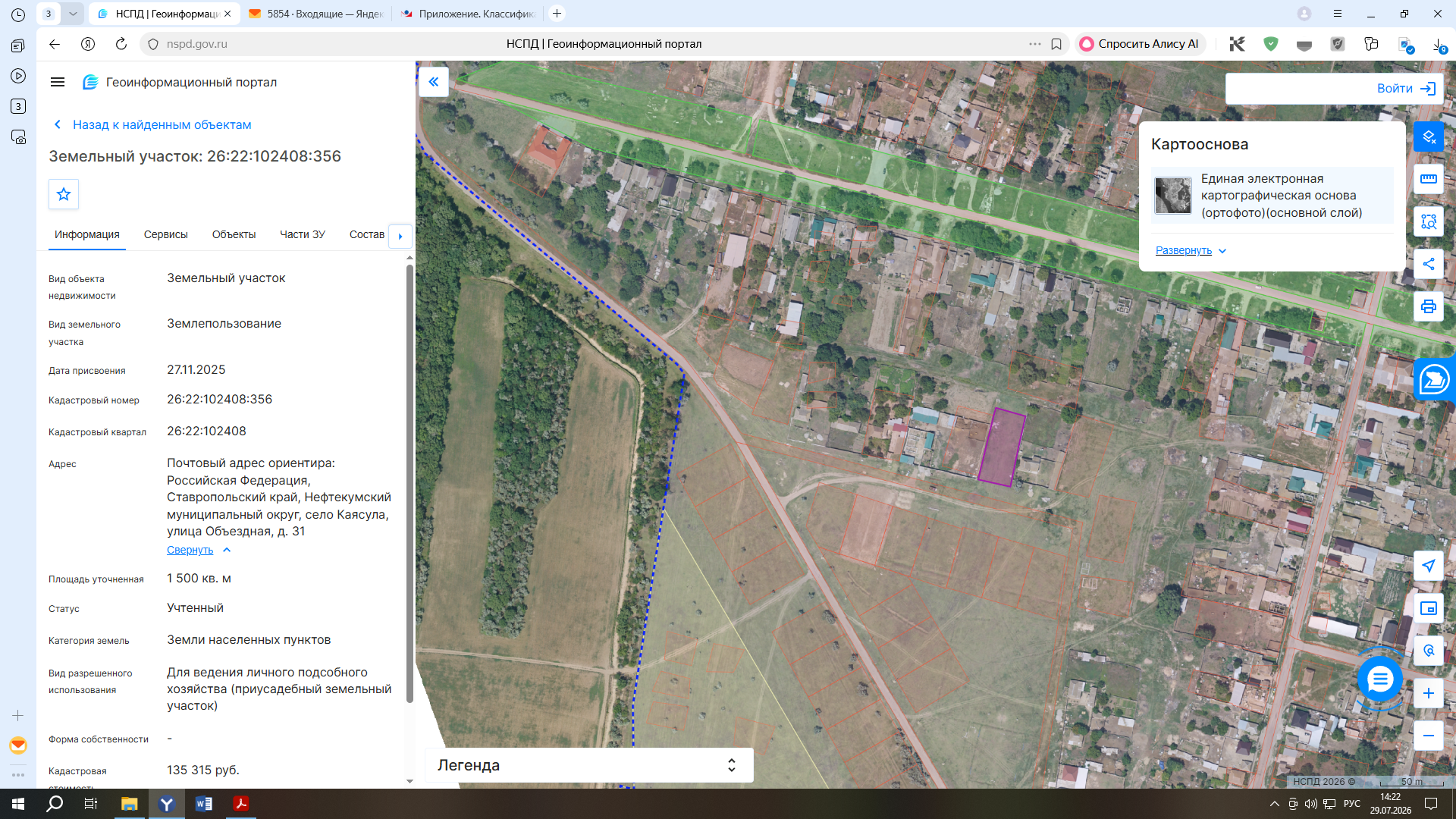Add parcel to favorites with star

coord(64,194)
